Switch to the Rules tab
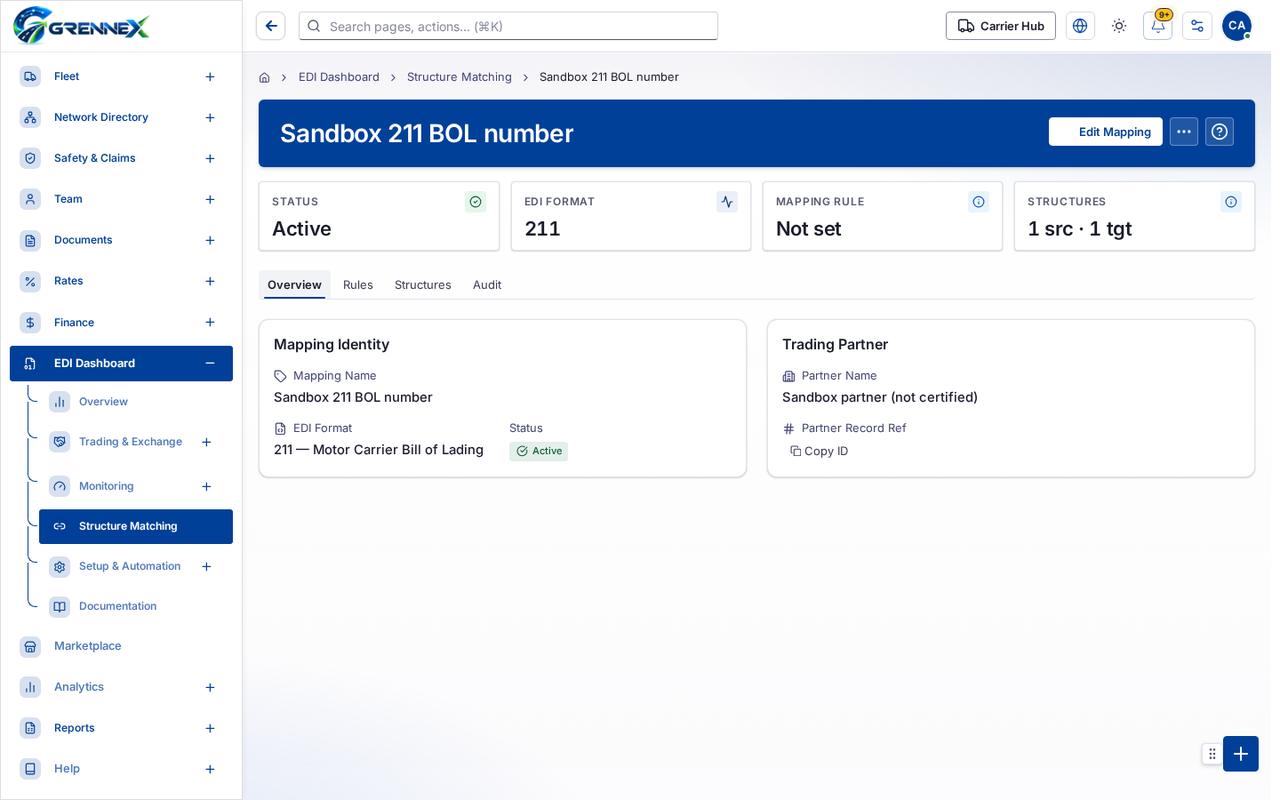This screenshot has width=1280, height=800. point(358,285)
